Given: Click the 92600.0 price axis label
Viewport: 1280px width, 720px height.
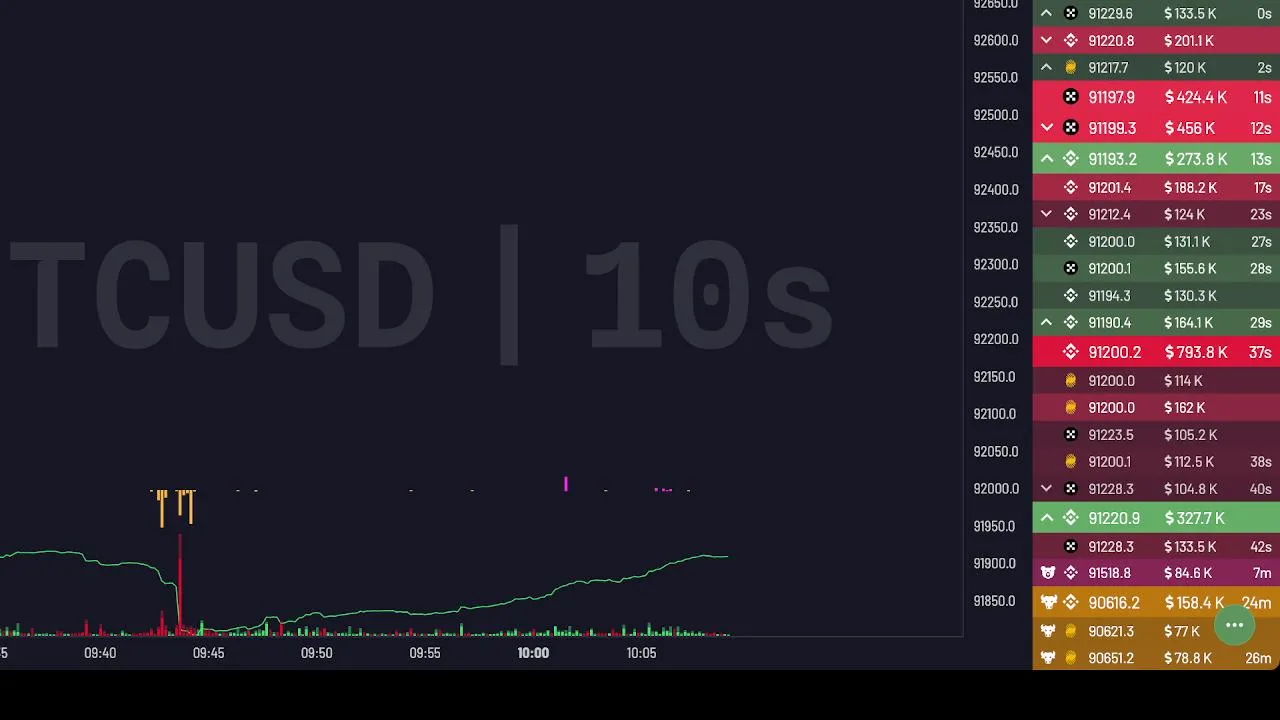Looking at the screenshot, I should point(995,41).
